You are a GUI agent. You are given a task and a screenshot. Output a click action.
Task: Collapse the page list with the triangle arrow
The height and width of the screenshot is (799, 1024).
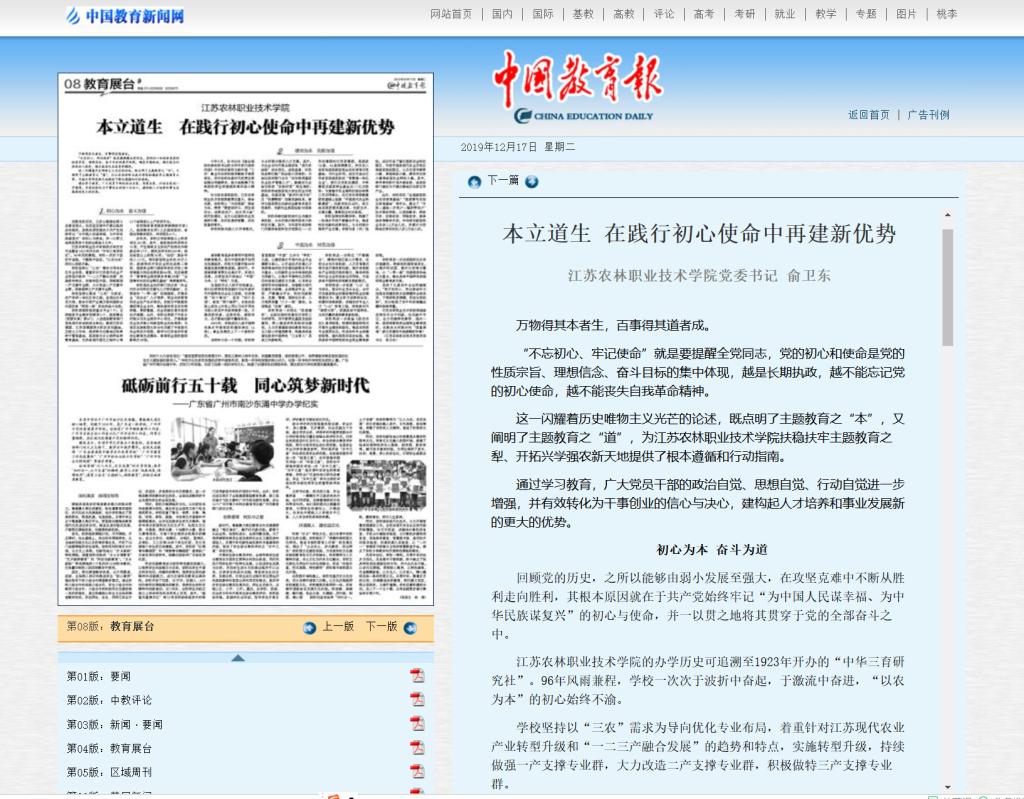237,657
